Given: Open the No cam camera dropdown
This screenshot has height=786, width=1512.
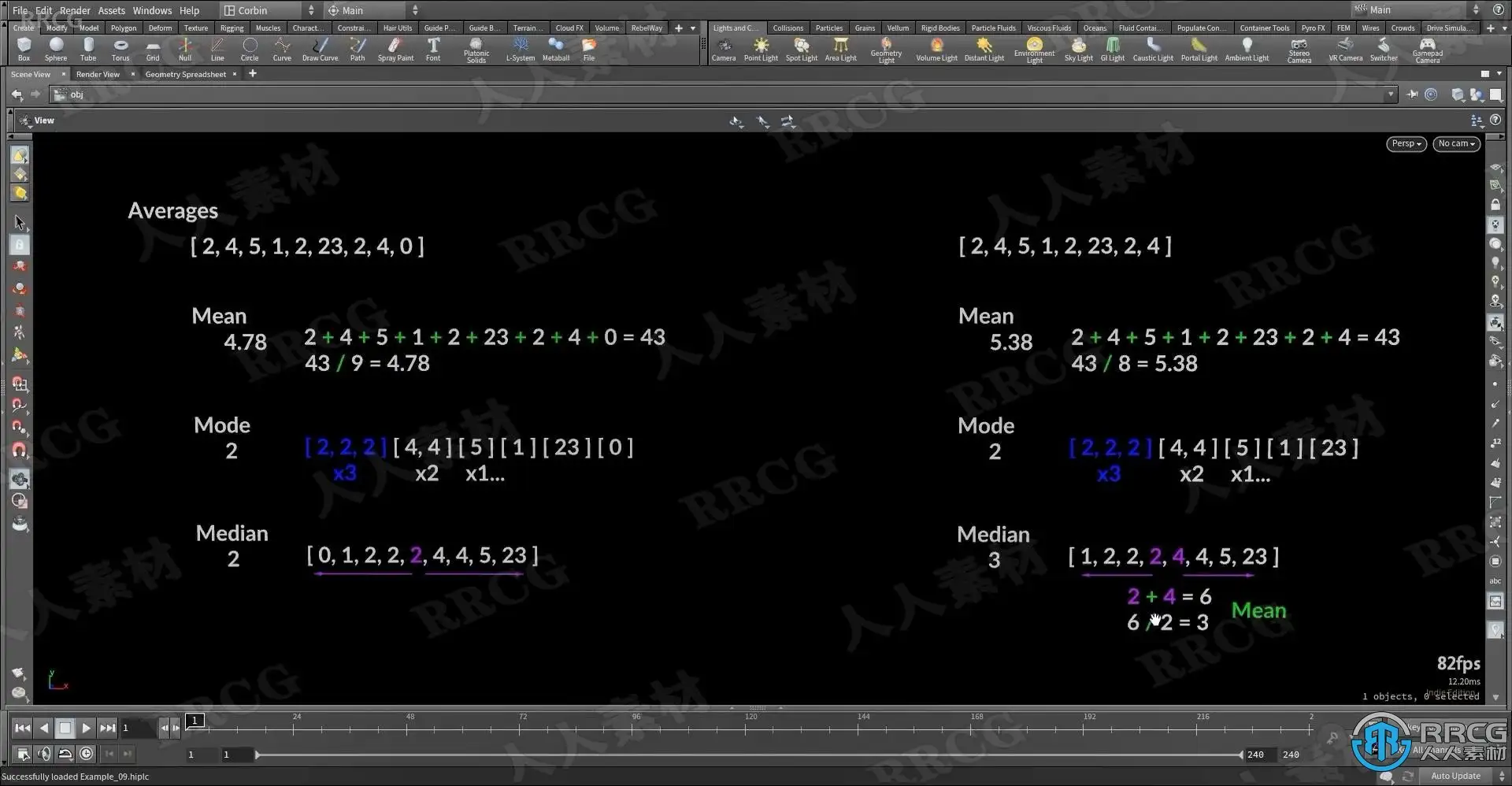Looking at the screenshot, I should point(1456,143).
